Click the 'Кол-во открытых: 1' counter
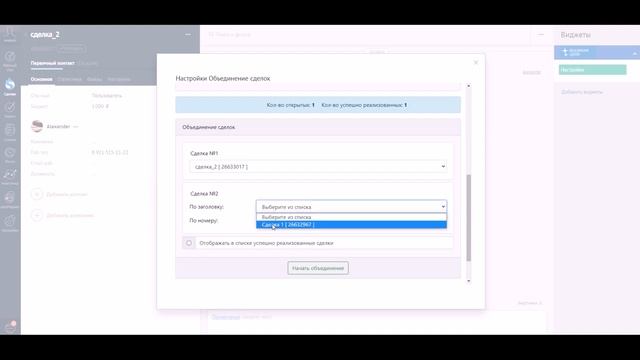This screenshot has width=640, height=360. 291,105
